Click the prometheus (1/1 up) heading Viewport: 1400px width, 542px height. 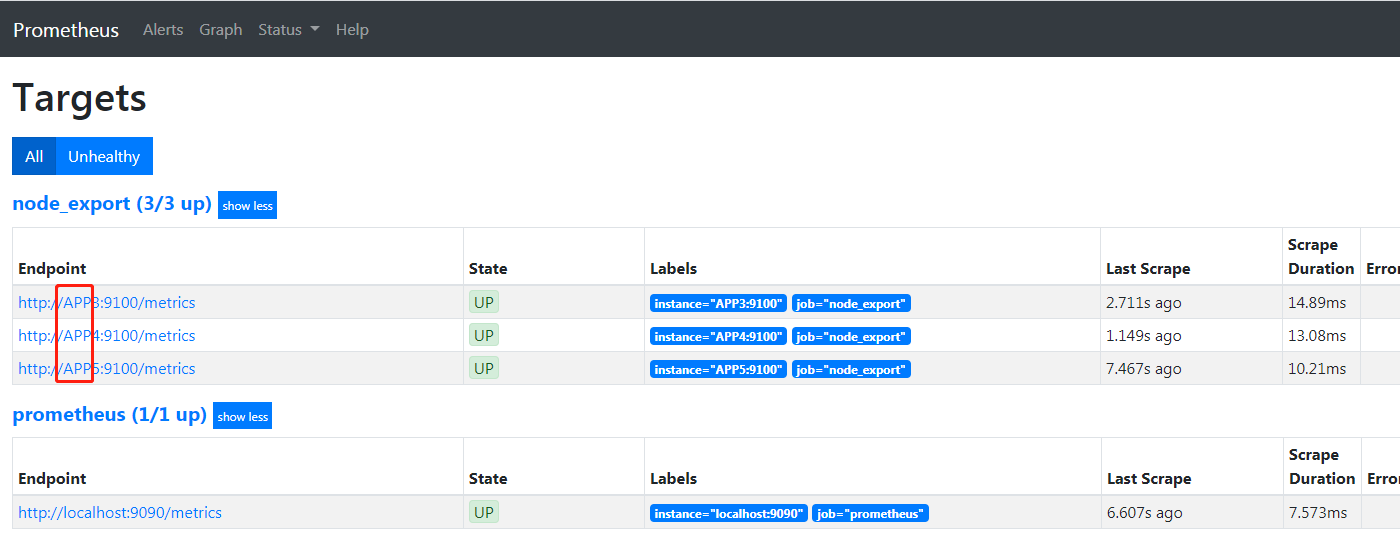coord(109,414)
